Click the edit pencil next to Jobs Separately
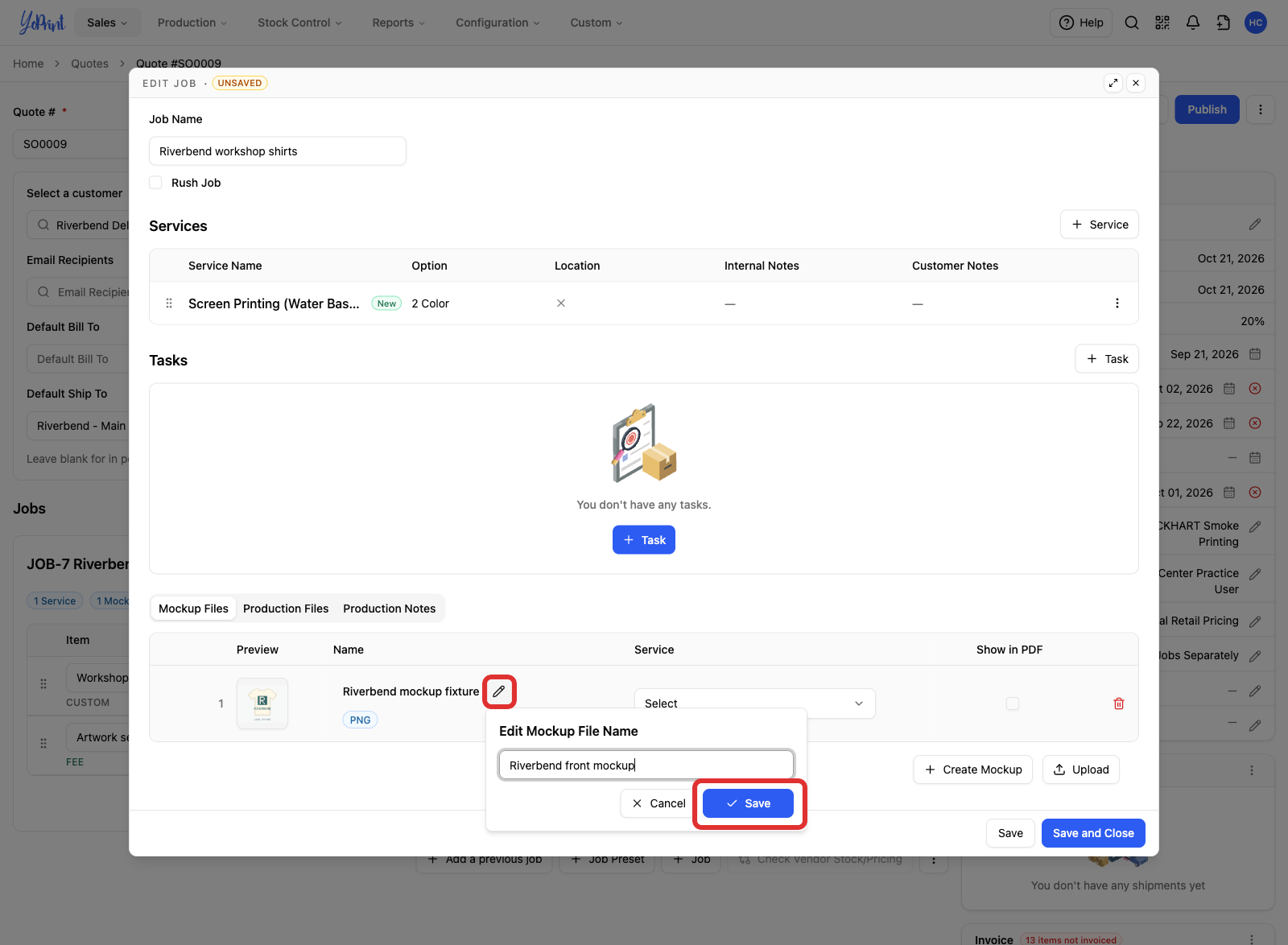Viewport: 1288px width, 945px height. [x=1255, y=656]
